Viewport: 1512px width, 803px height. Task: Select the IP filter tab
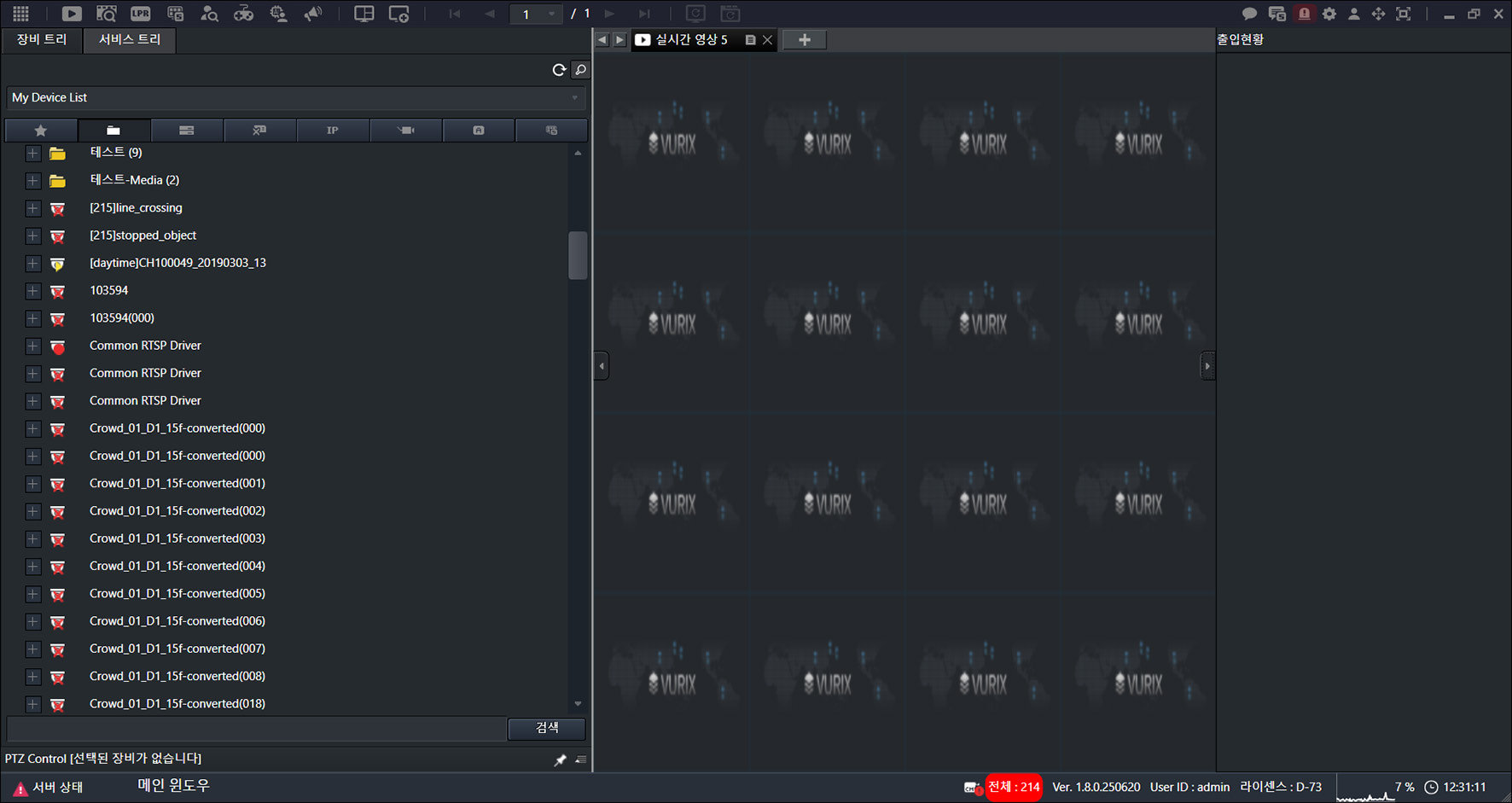click(x=333, y=131)
